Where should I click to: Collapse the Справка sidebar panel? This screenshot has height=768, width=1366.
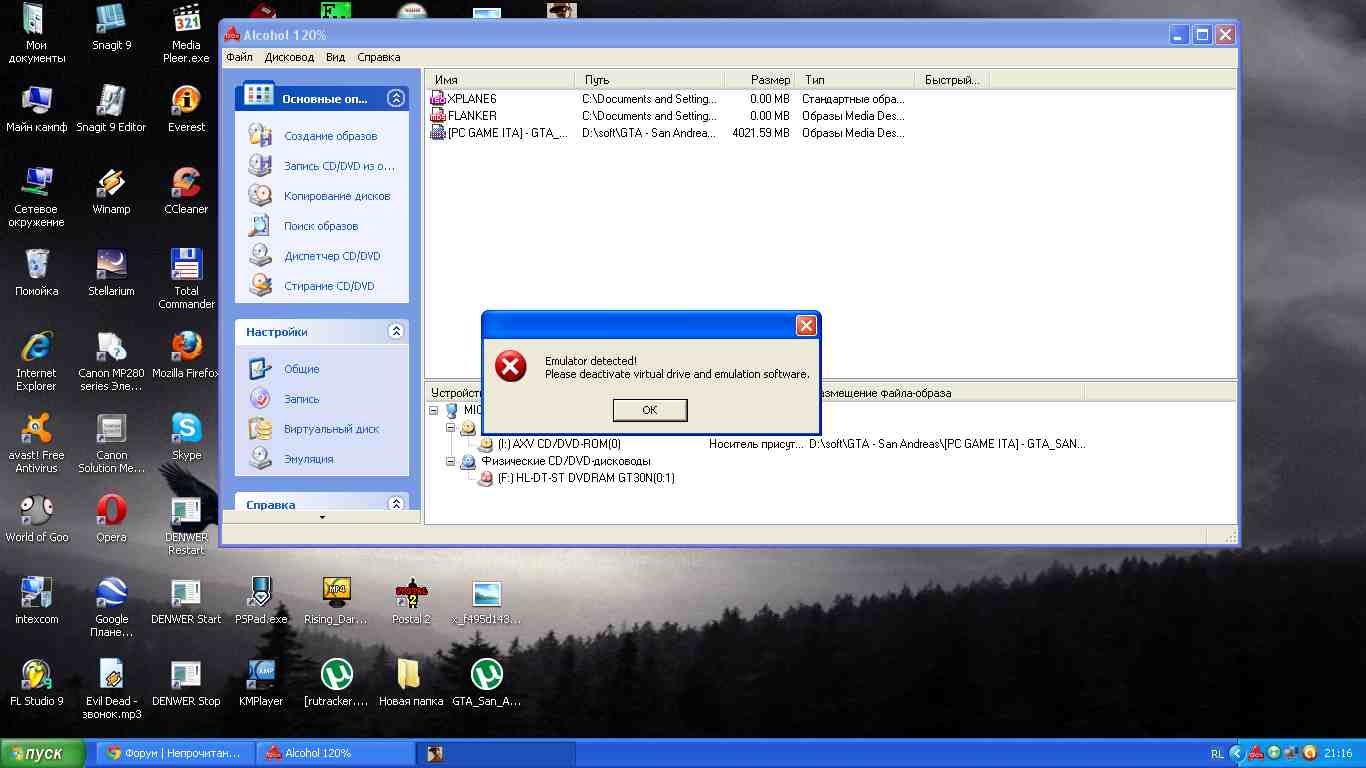(x=396, y=504)
